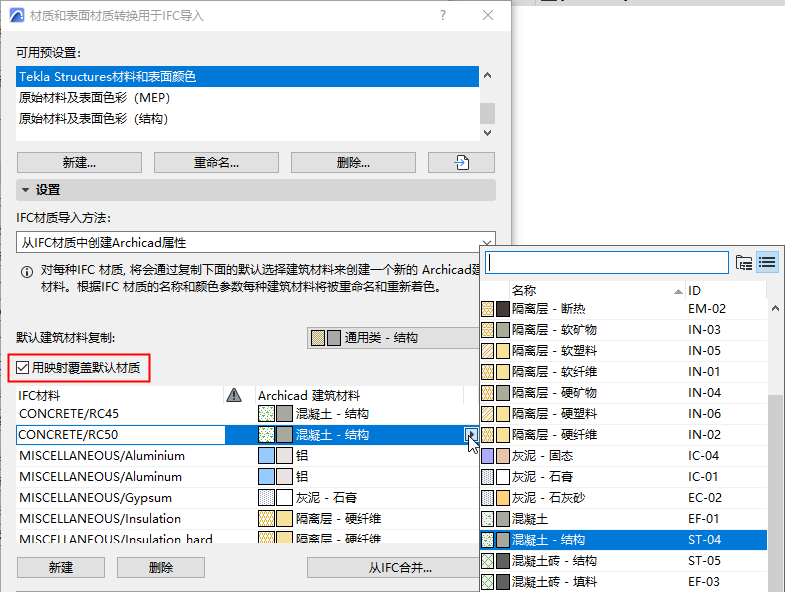Choose 隔离层 - 软纤维 in material list
Screen dimensions: 785x592
(623, 372)
